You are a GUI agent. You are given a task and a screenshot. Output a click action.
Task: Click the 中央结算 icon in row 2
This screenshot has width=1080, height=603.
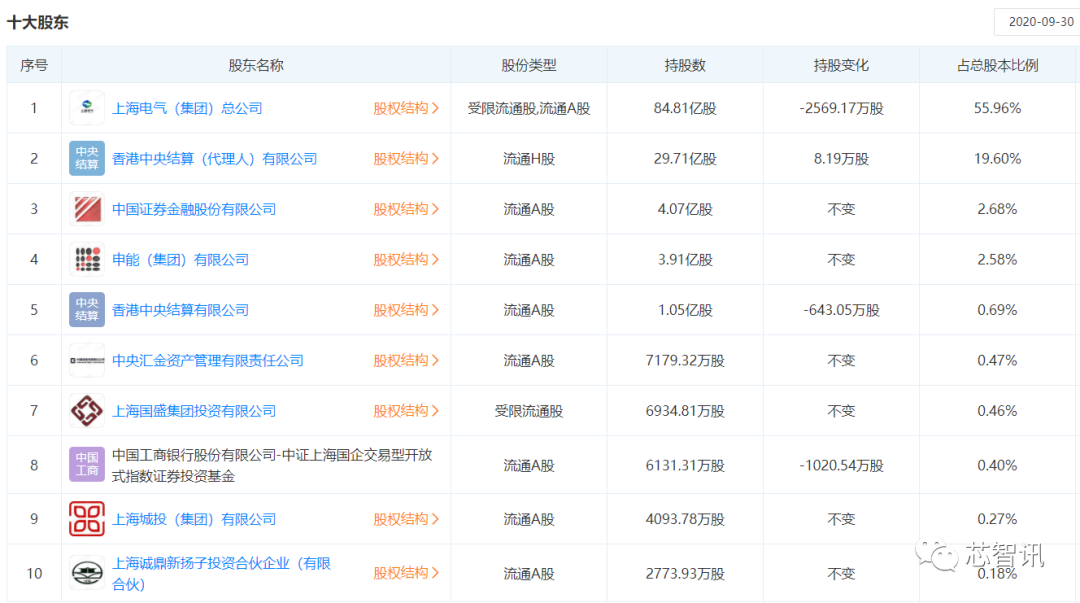87,159
